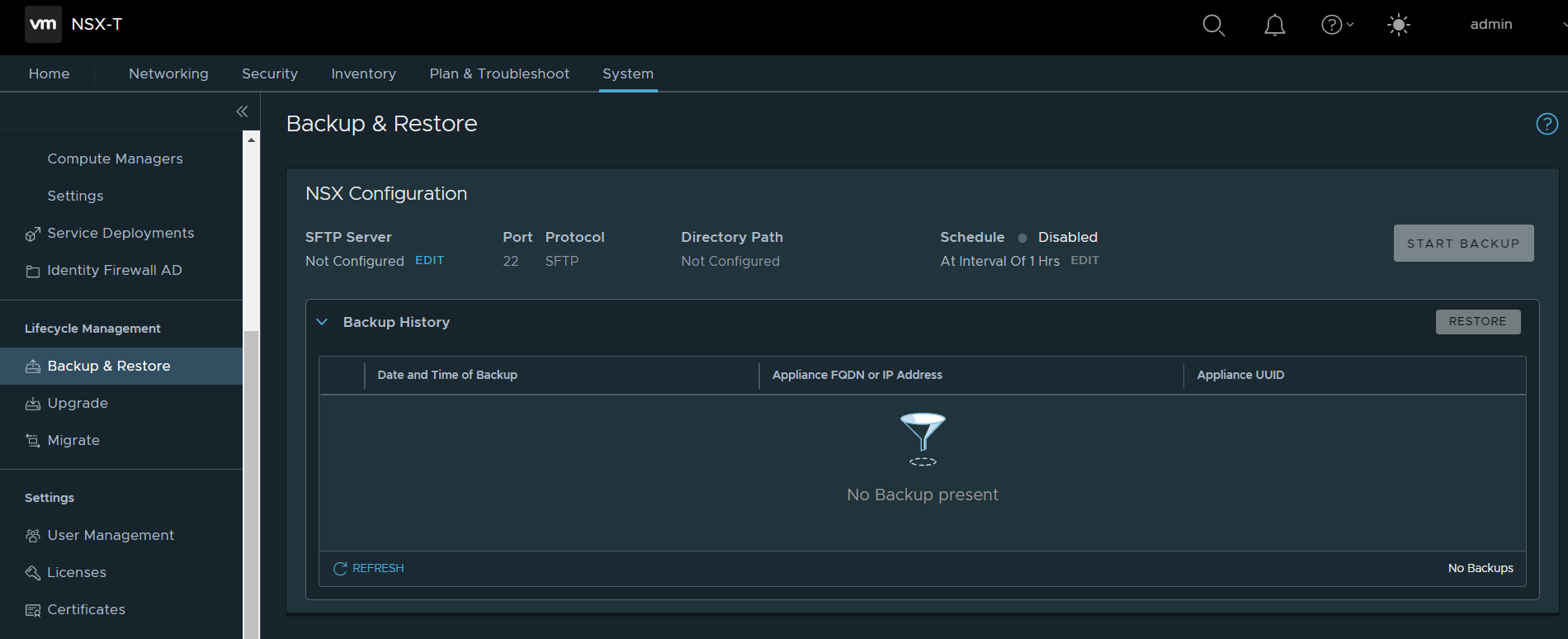Open the Migrate page

click(73, 440)
